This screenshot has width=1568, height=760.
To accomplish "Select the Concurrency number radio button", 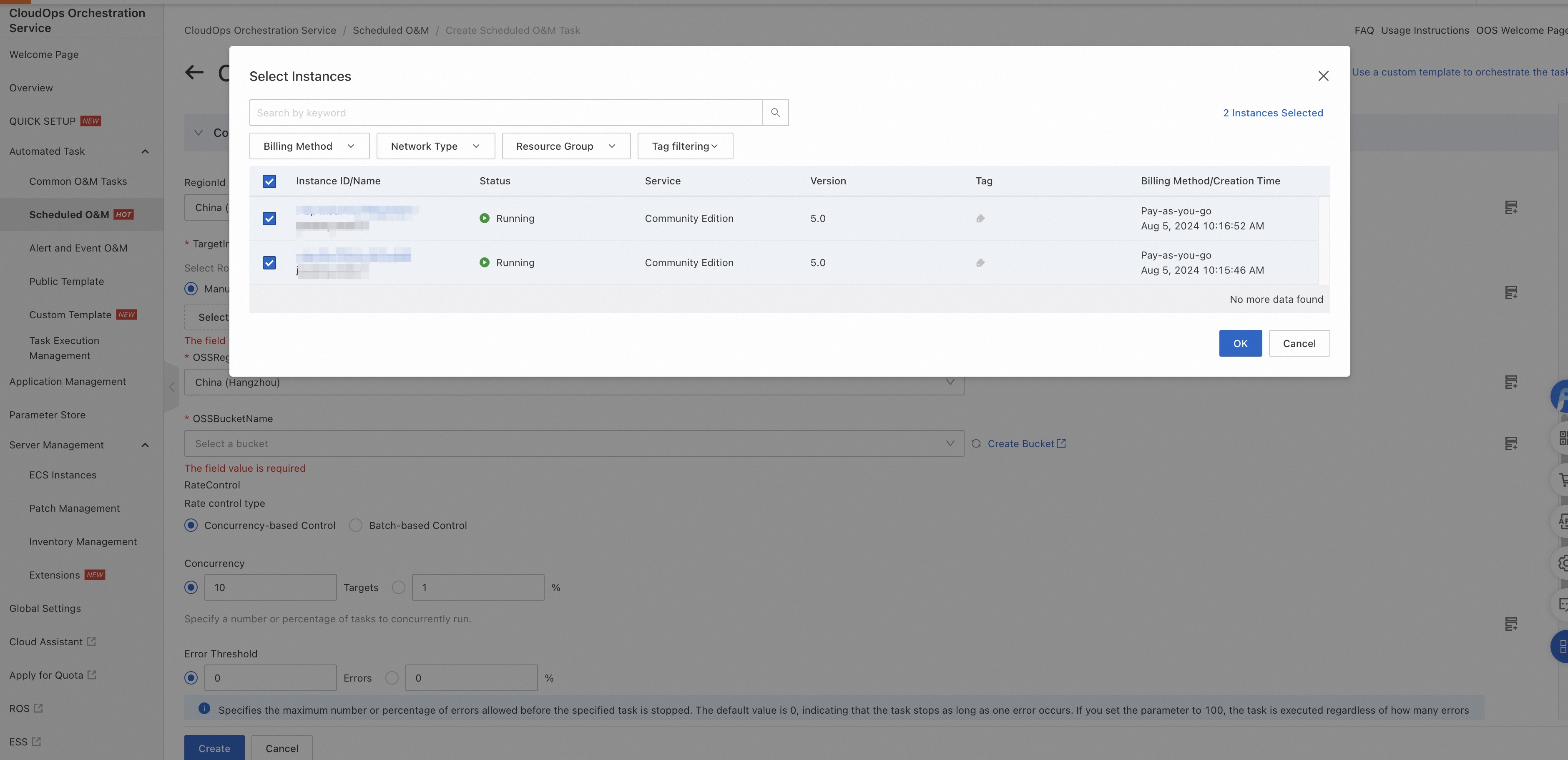I will pos(191,588).
